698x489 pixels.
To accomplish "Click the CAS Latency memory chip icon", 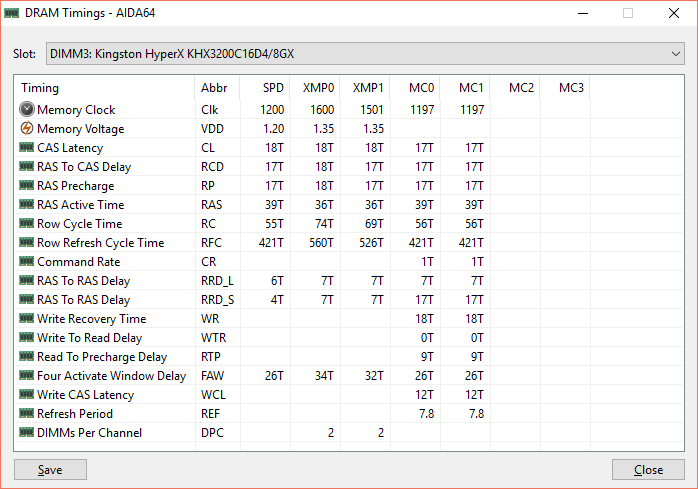I will tap(27, 148).
